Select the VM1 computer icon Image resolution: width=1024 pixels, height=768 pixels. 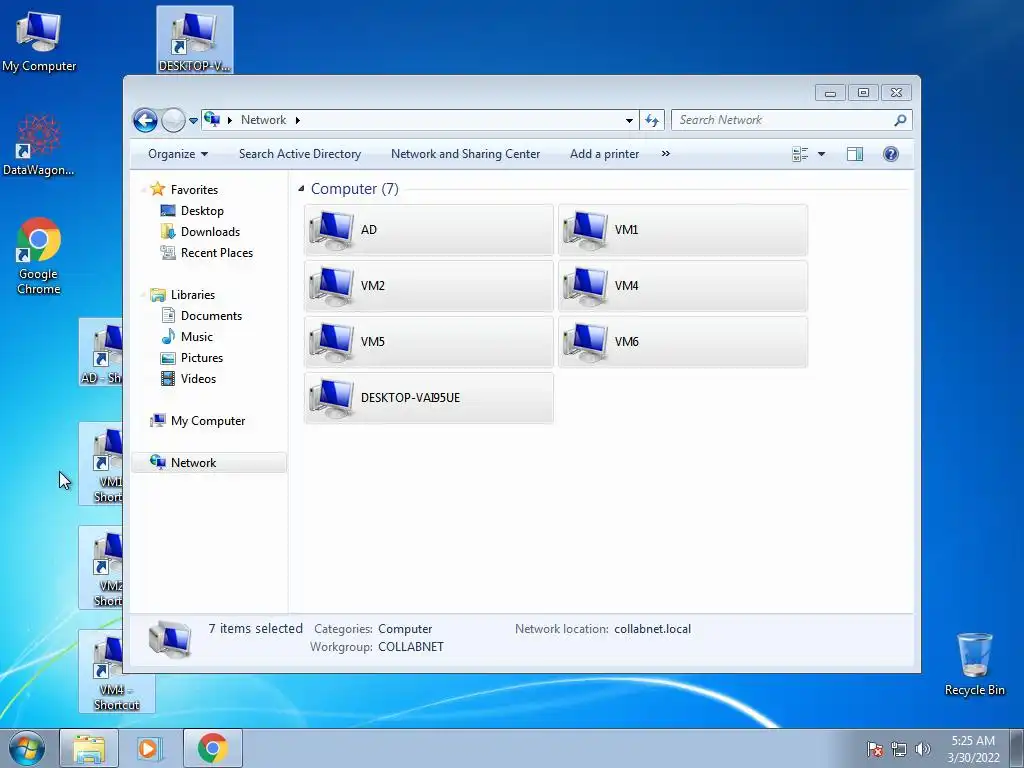pos(682,230)
